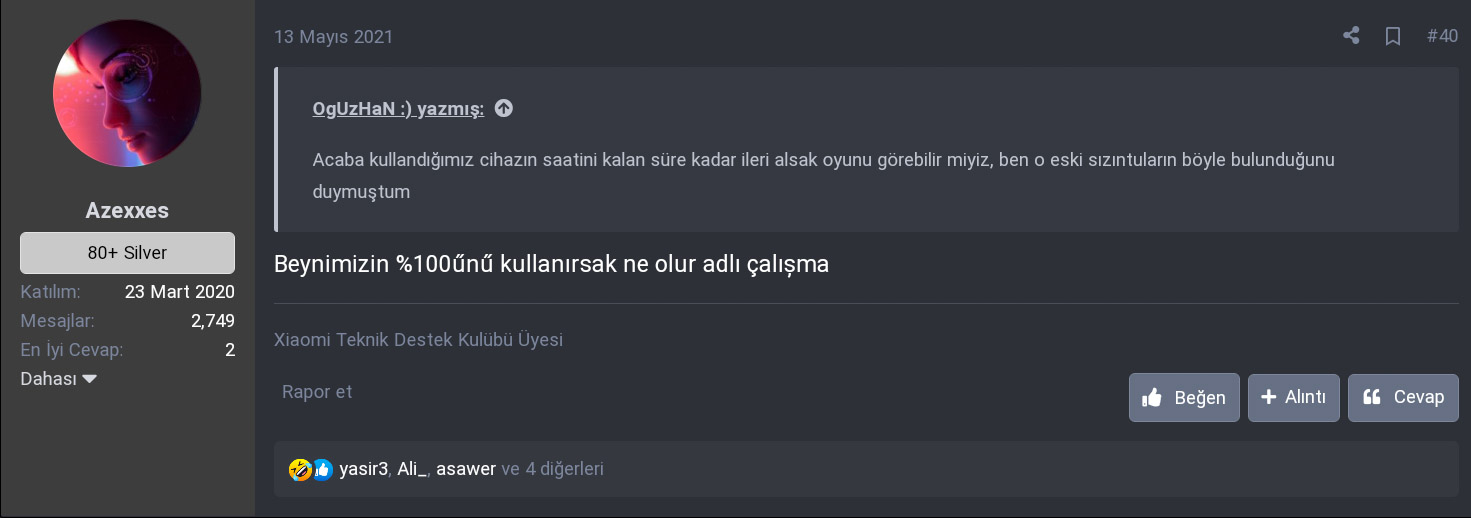Report the post with Rapor et
This screenshot has width=1471, height=518.
(317, 391)
